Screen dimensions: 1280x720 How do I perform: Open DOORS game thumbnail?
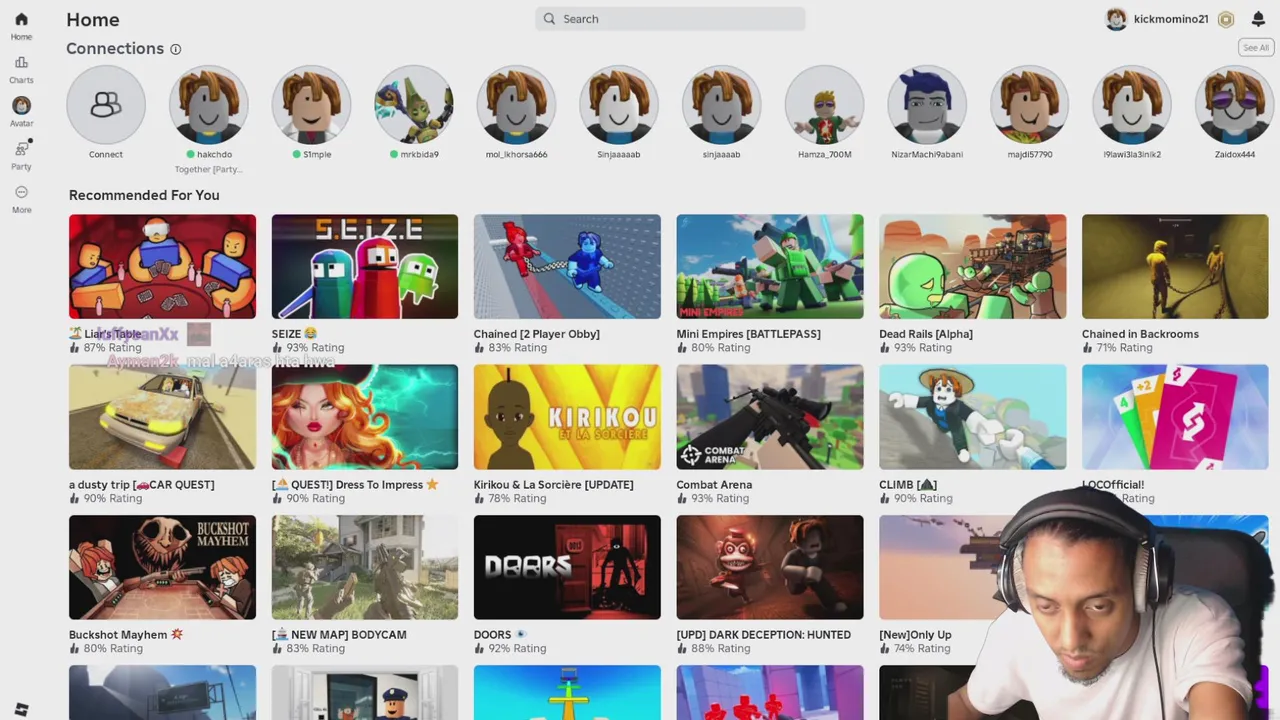[x=567, y=567]
